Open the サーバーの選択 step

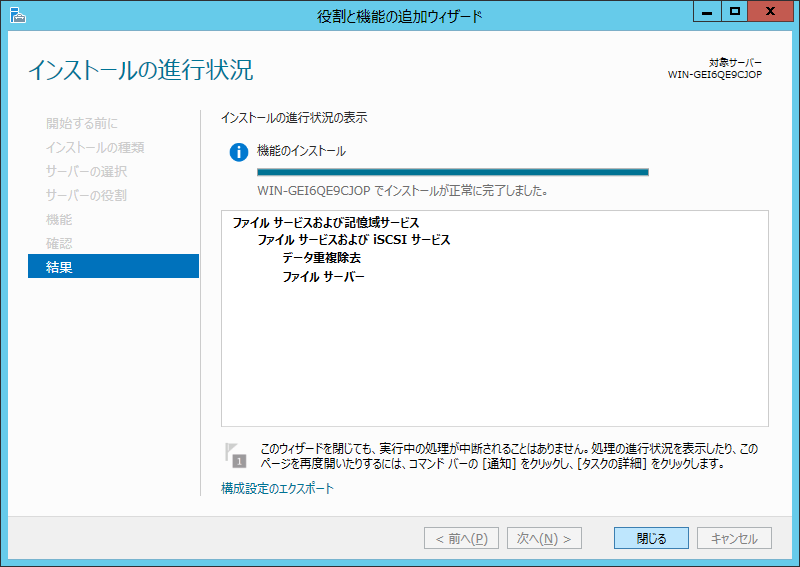86,171
